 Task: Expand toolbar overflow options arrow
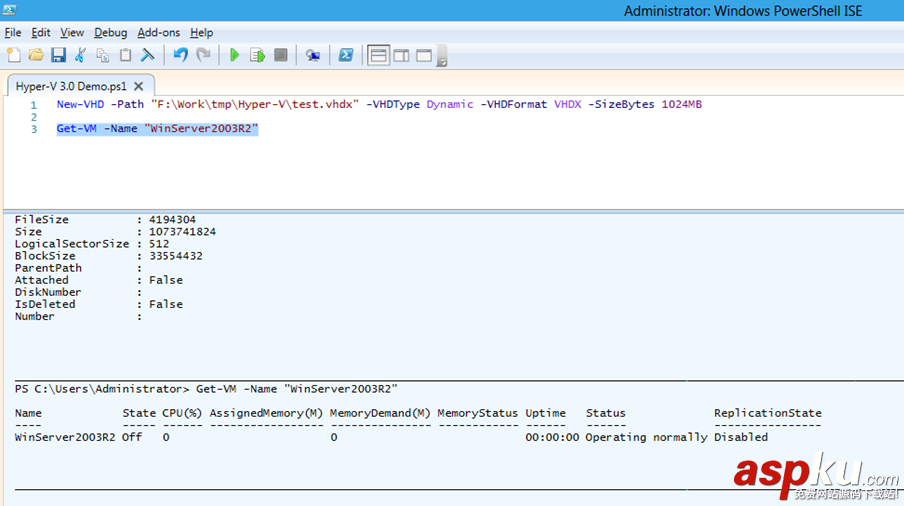tap(442, 56)
